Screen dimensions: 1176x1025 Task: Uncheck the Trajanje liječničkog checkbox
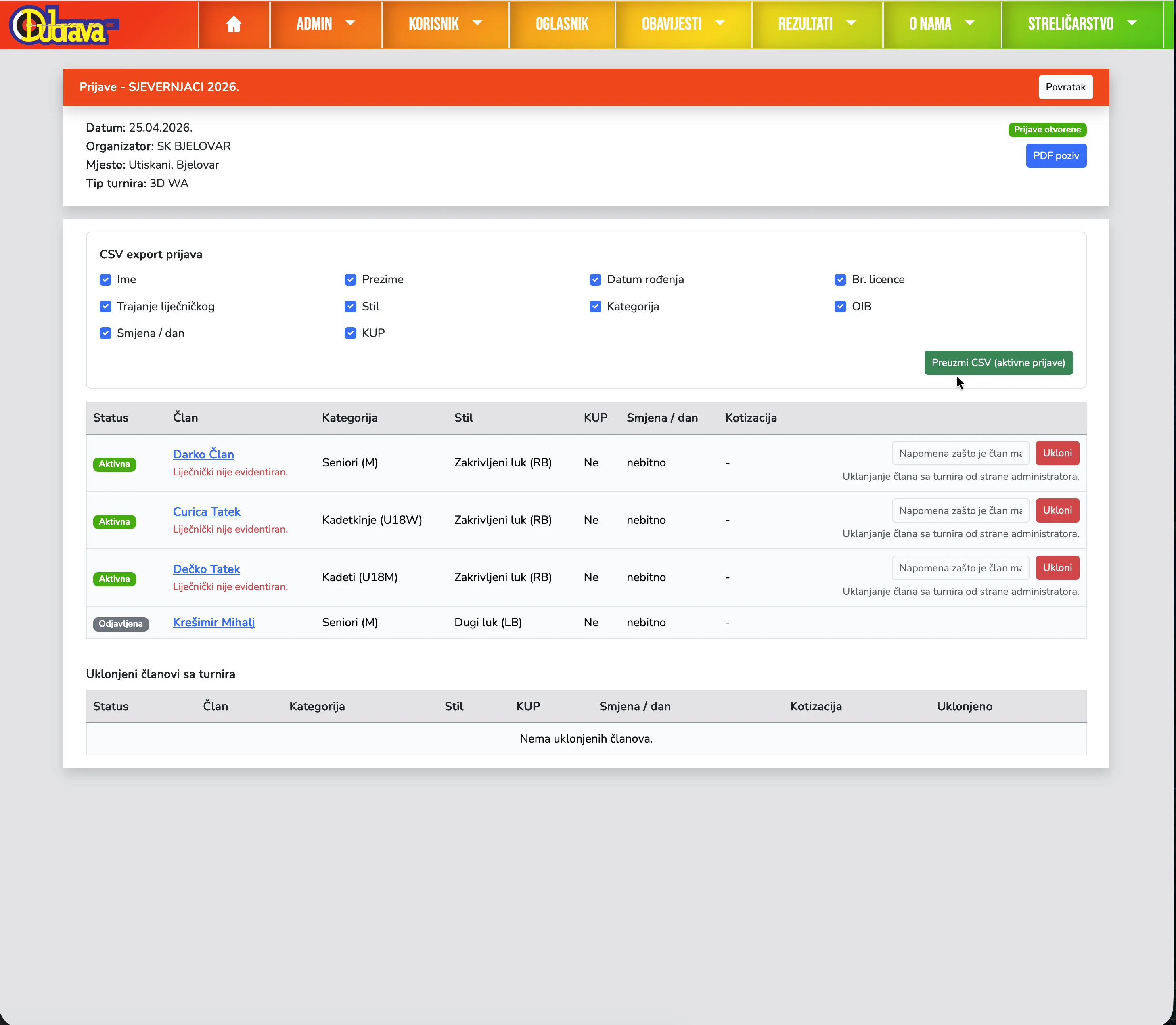[x=105, y=307]
